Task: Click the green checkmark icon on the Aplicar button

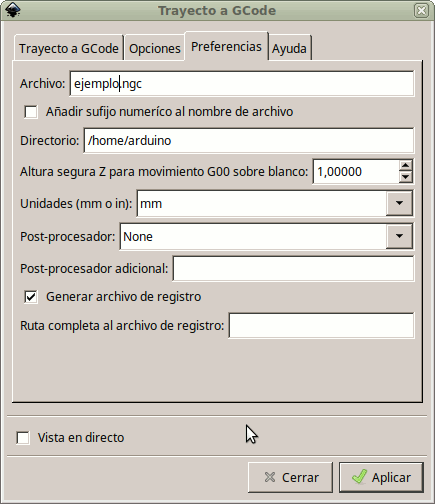Action: 359,477
